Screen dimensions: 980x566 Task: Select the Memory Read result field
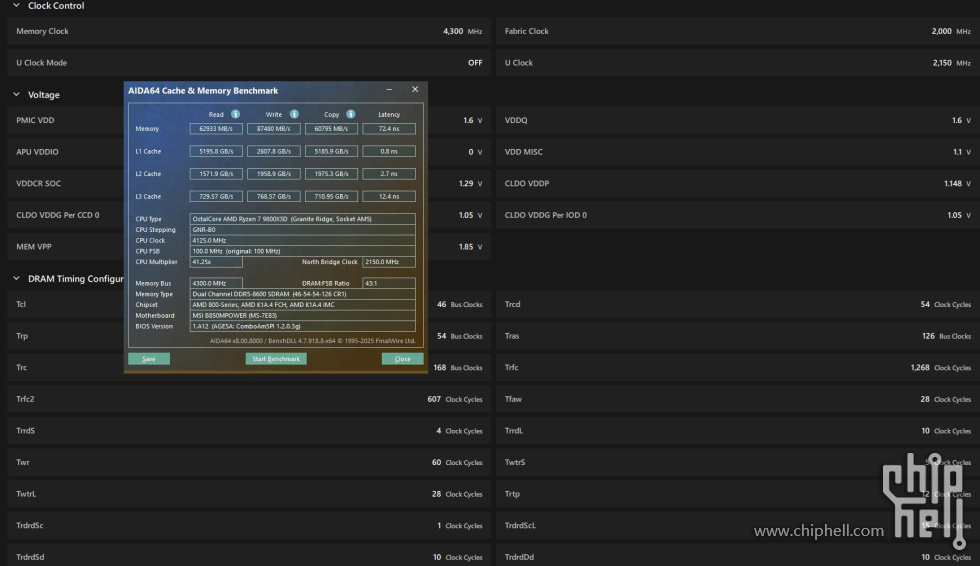tap(216, 129)
